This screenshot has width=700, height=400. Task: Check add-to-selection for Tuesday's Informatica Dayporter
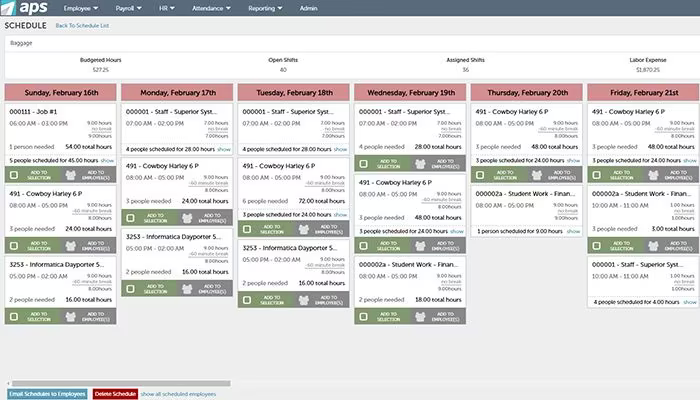[247, 300]
